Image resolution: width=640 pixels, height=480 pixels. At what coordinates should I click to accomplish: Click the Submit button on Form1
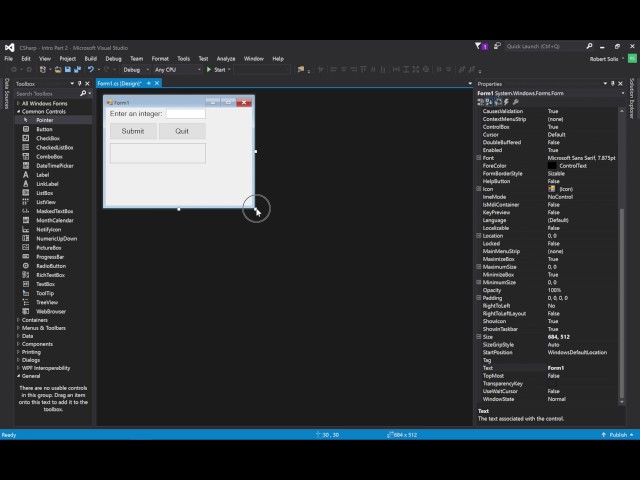click(133, 131)
